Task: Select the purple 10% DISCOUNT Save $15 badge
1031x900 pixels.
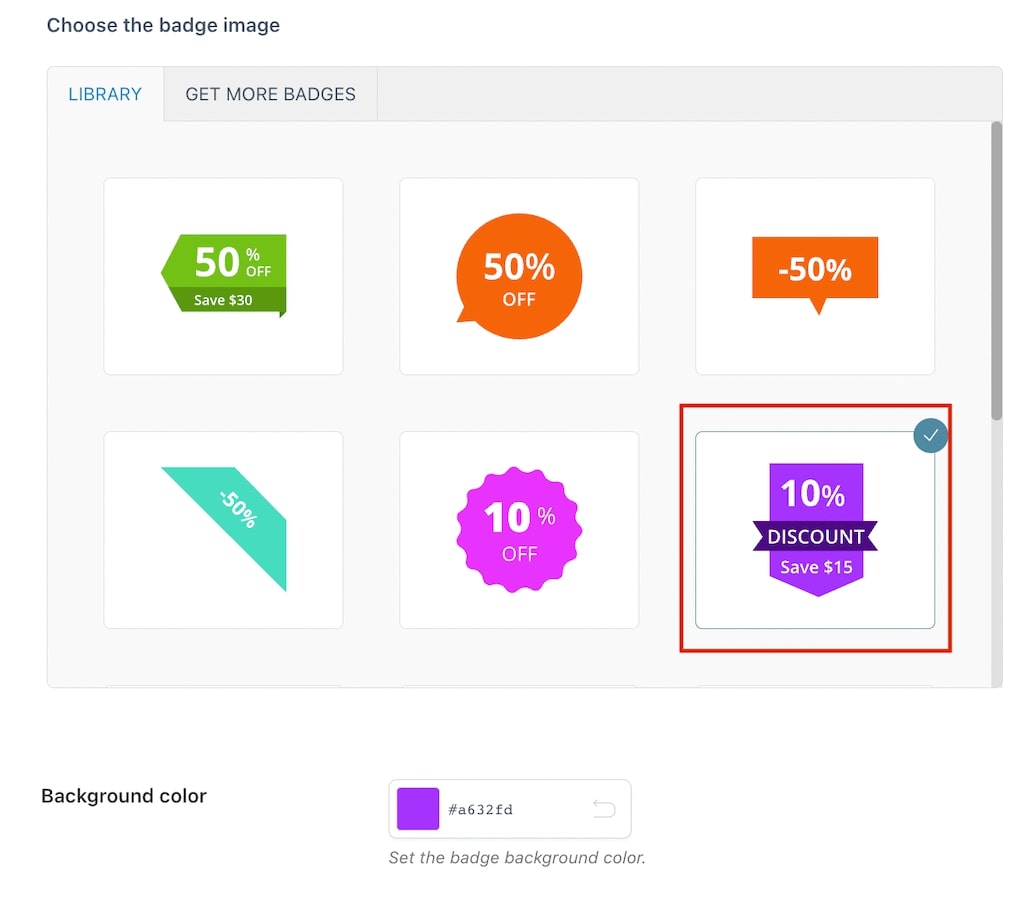Action: tap(815, 530)
